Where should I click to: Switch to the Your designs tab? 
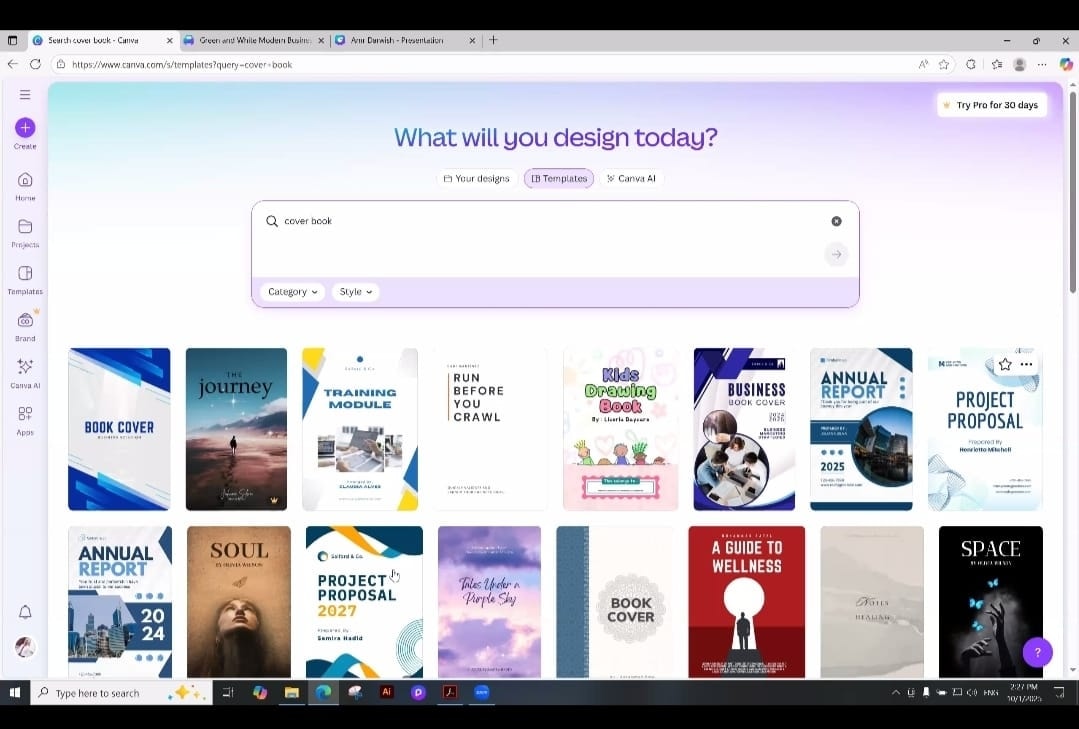[x=476, y=179]
